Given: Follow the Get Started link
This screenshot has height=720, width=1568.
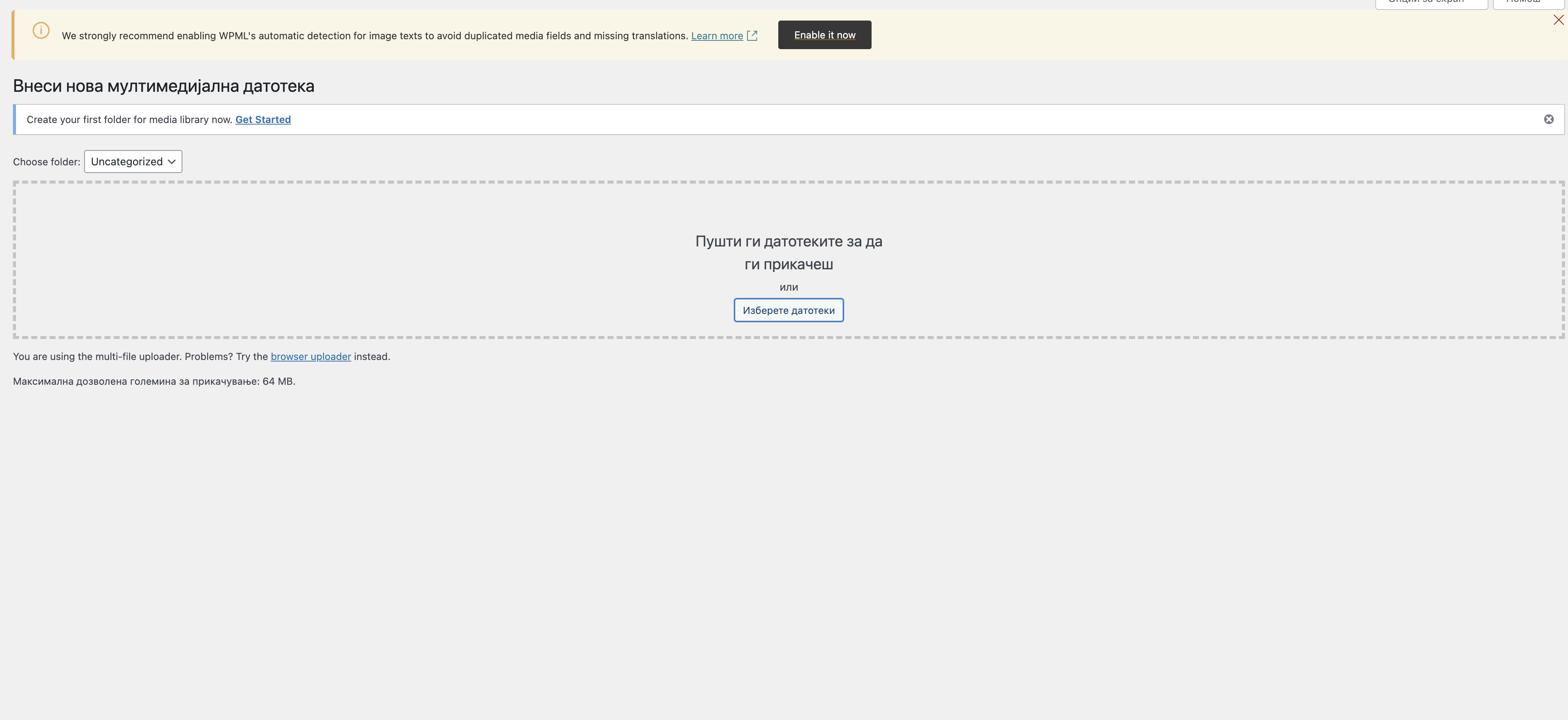Looking at the screenshot, I should tap(263, 119).
